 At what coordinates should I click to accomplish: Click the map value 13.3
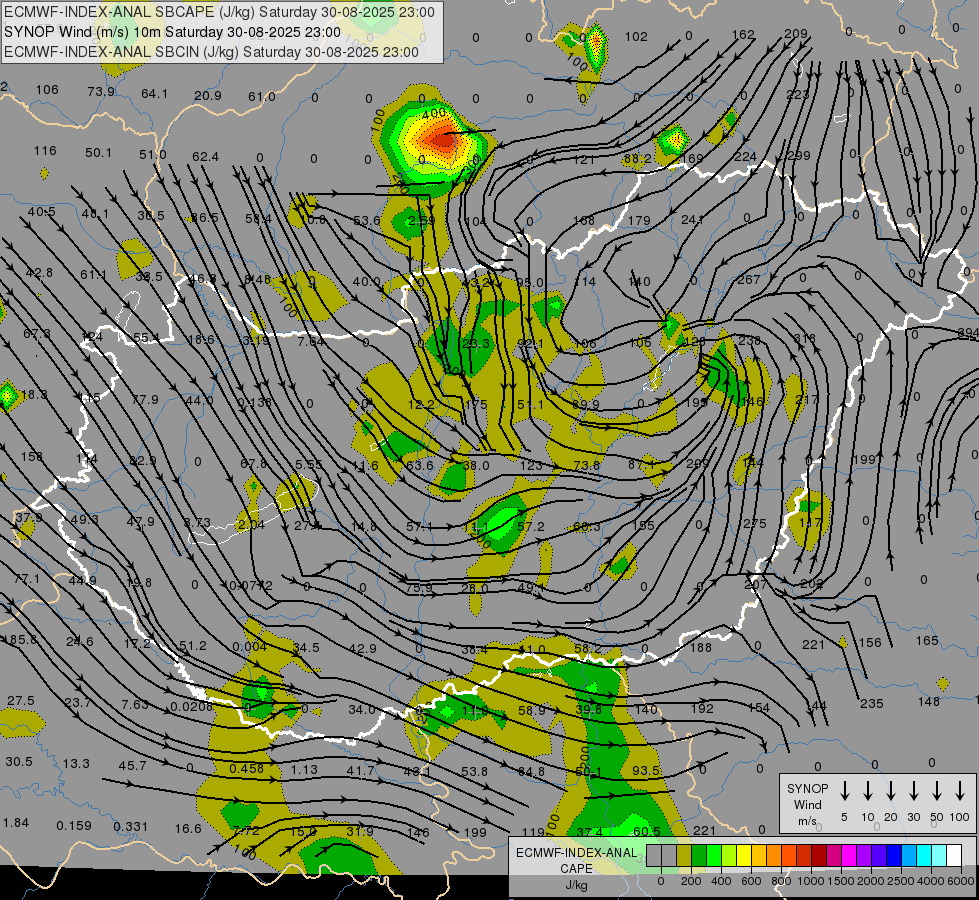pos(76,763)
